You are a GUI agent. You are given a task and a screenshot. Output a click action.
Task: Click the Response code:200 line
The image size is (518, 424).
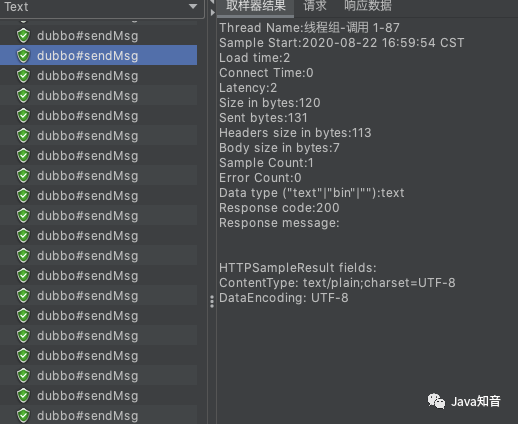click(279, 208)
